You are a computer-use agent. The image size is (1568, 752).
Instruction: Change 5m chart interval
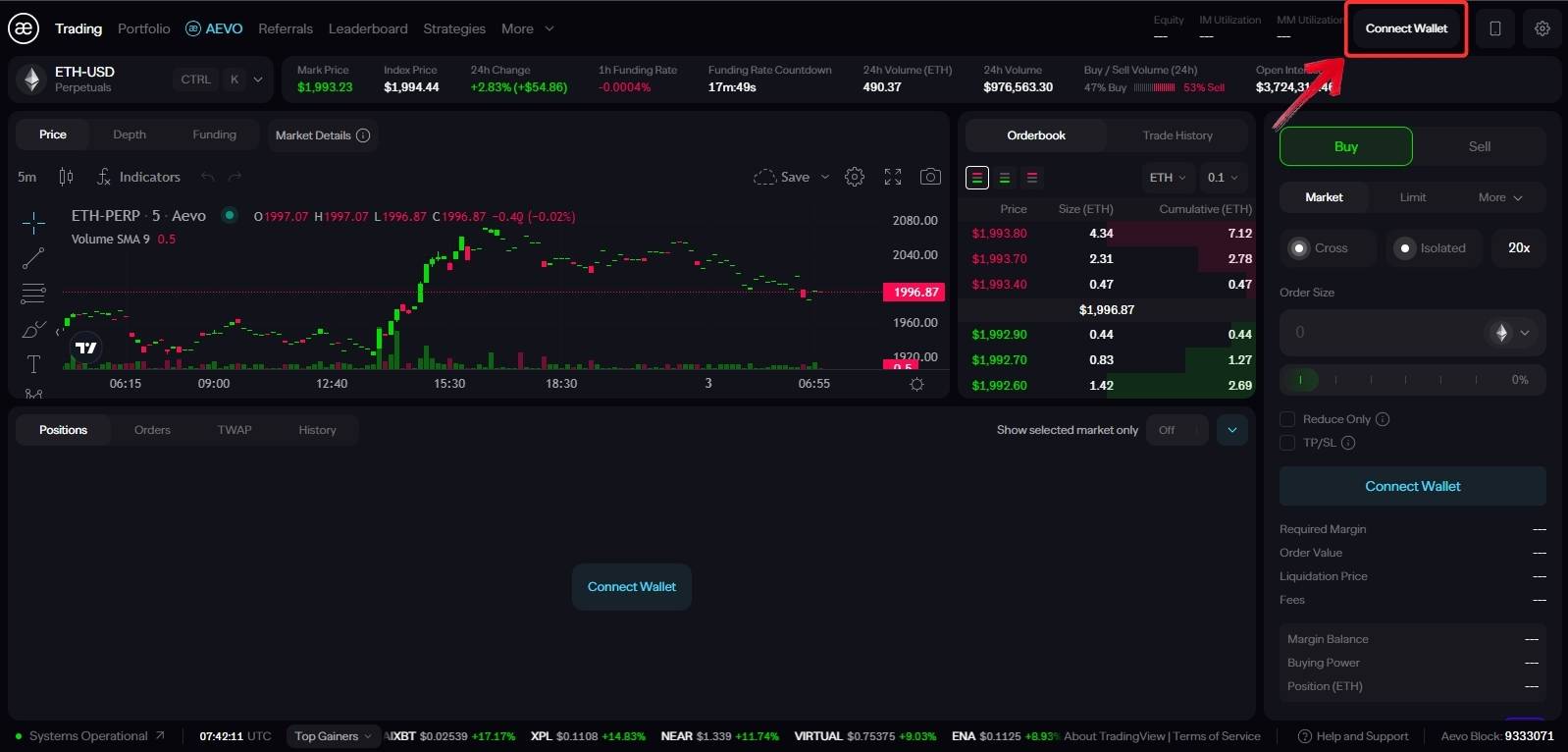27,177
